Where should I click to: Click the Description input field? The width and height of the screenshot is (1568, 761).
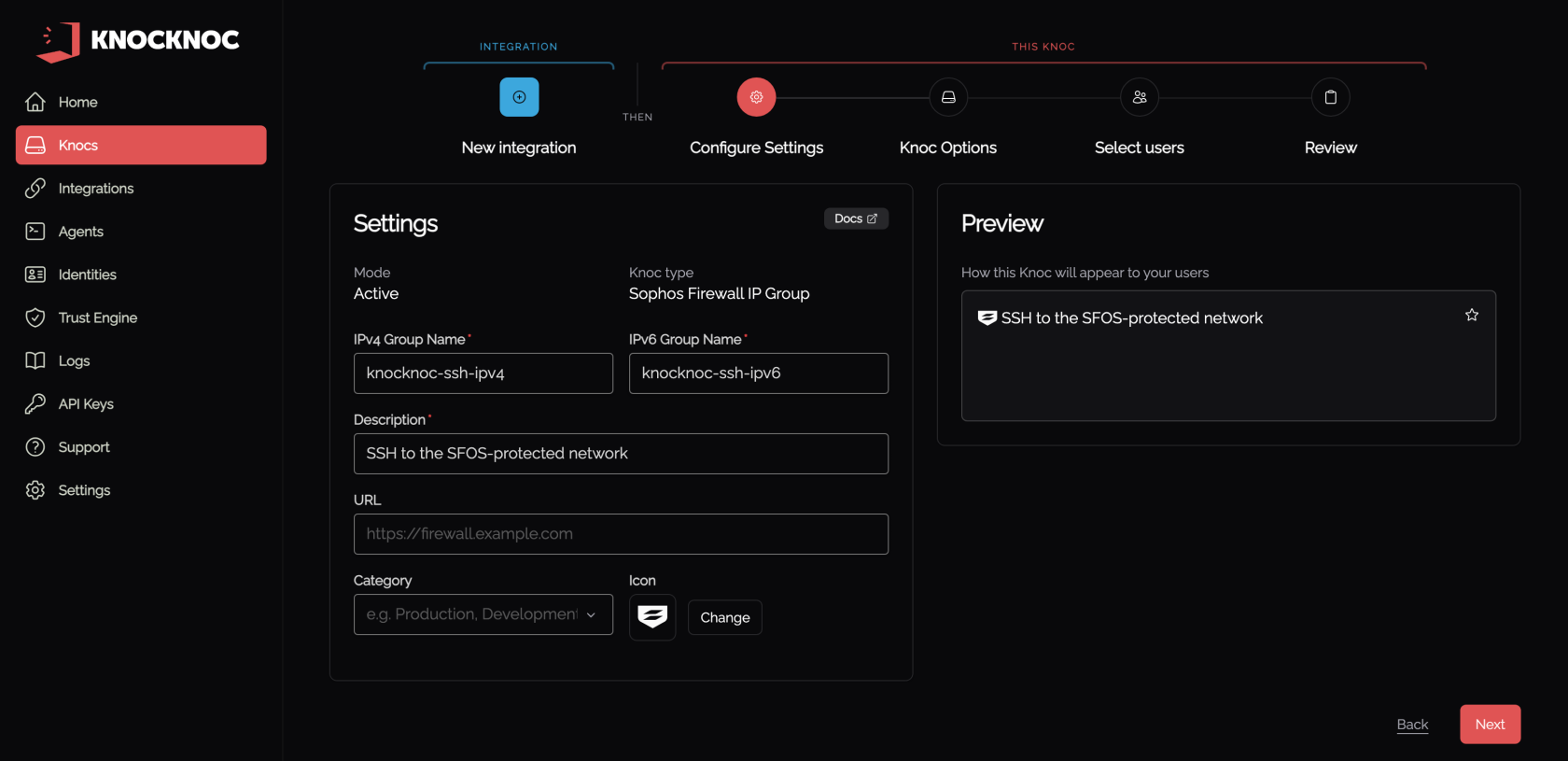(621, 454)
